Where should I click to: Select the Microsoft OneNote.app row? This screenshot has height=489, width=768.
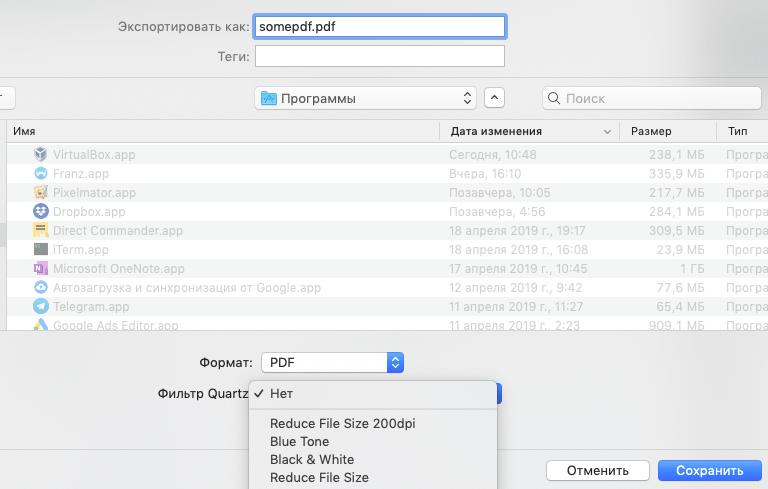point(387,269)
